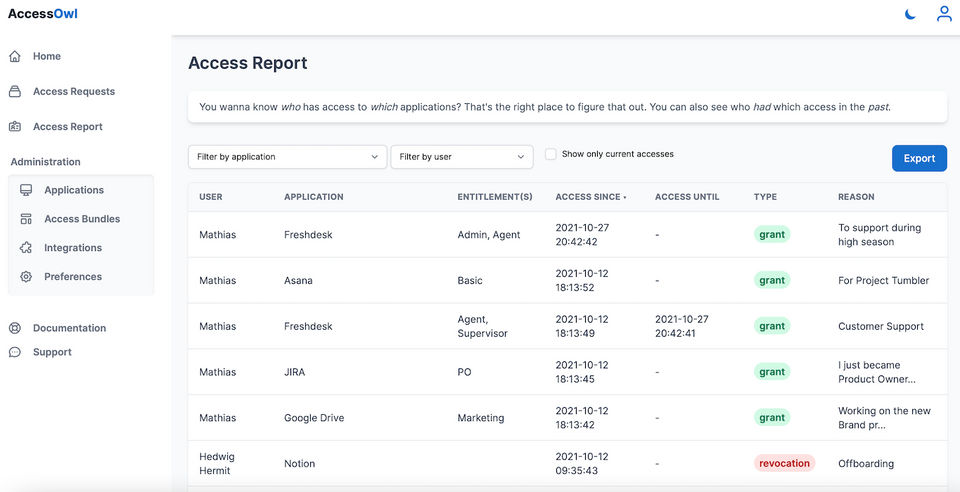This screenshot has width=960, height=492.
Task: Click the Access Bundles icon
Action: pyautogui.click(x=26, y=219)
